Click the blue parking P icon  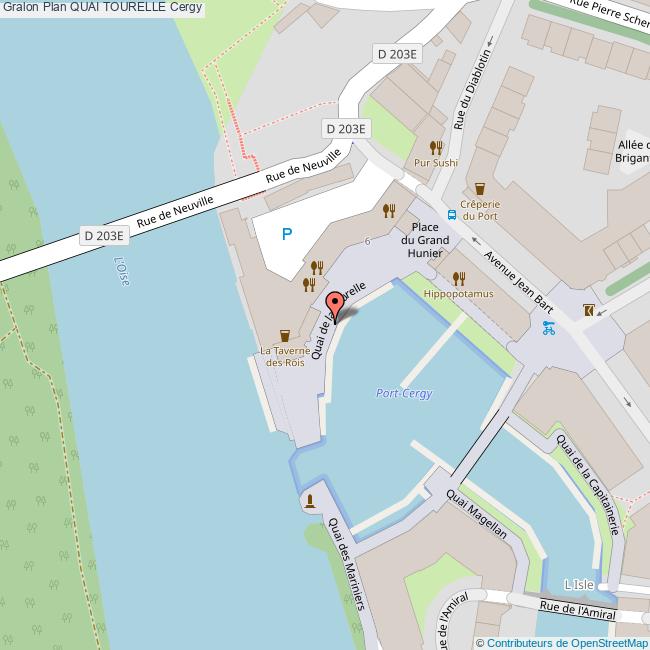(x=287, y=234)
